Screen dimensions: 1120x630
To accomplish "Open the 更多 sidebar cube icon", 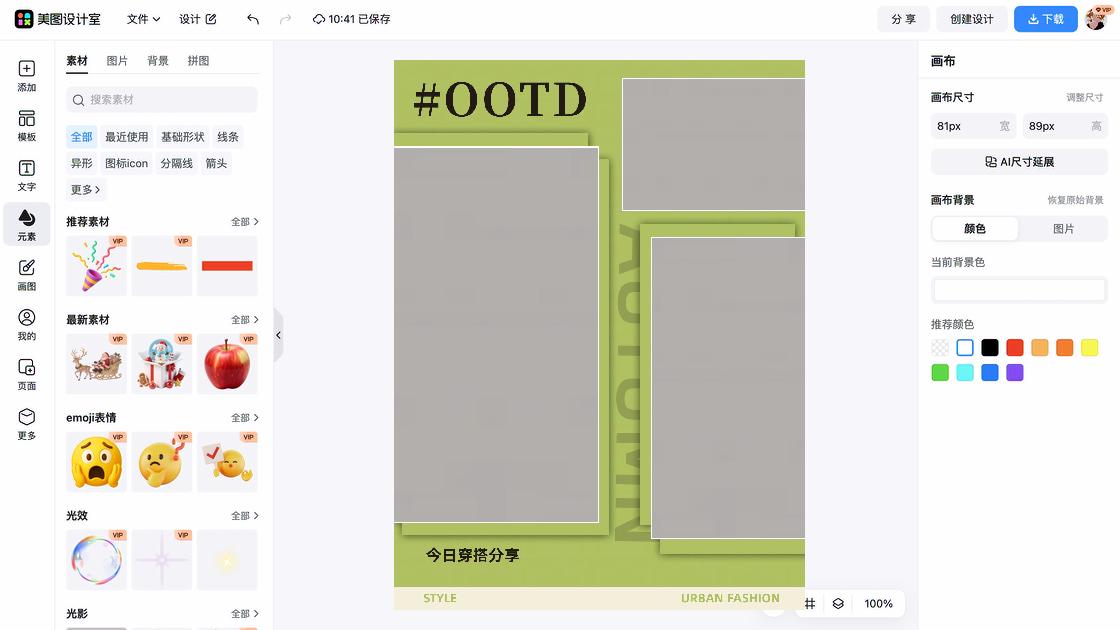I will pos(26,424).
